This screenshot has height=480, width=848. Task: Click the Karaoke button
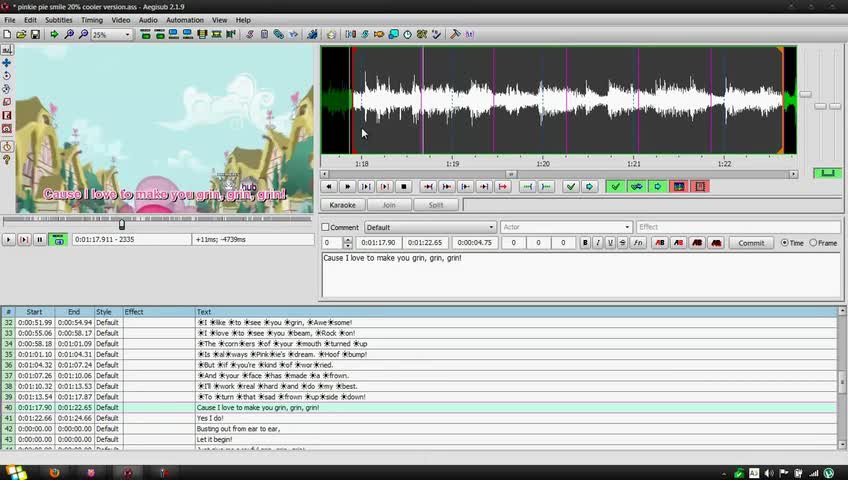pyautogui.click(x=342, y=205)
